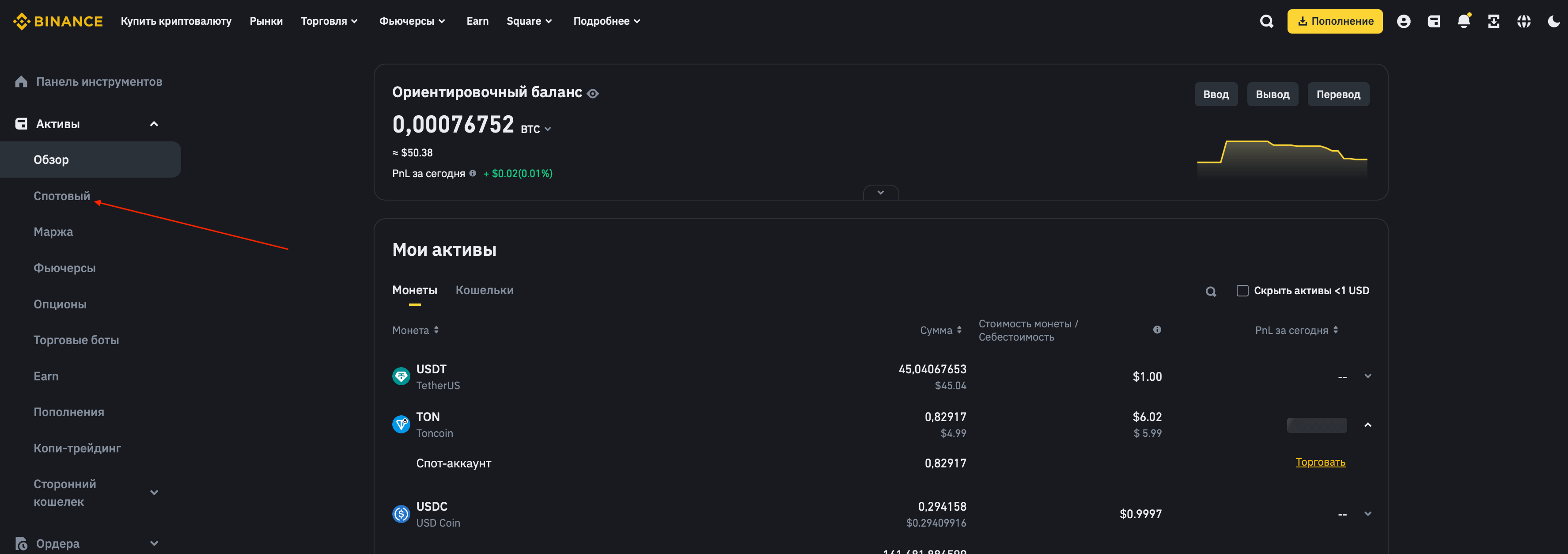
Task: Click the Торговать link for TON
Action: pyautogui.click(x=1320, y=462)
